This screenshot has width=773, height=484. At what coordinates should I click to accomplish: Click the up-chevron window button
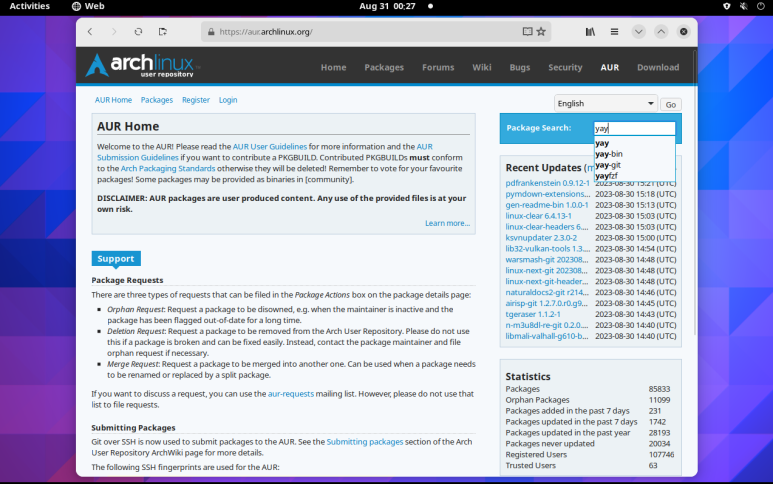(661, 32)
